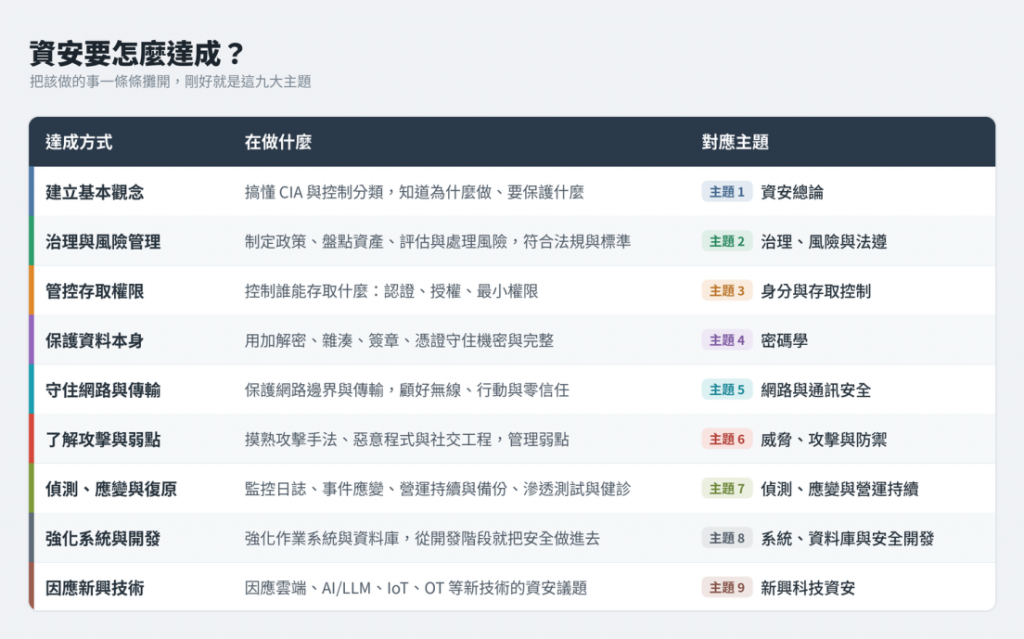Click the 資安要怎麼達成？ page heading
The height and width of the screenshot is (639, 1024).
pos(137,54)
